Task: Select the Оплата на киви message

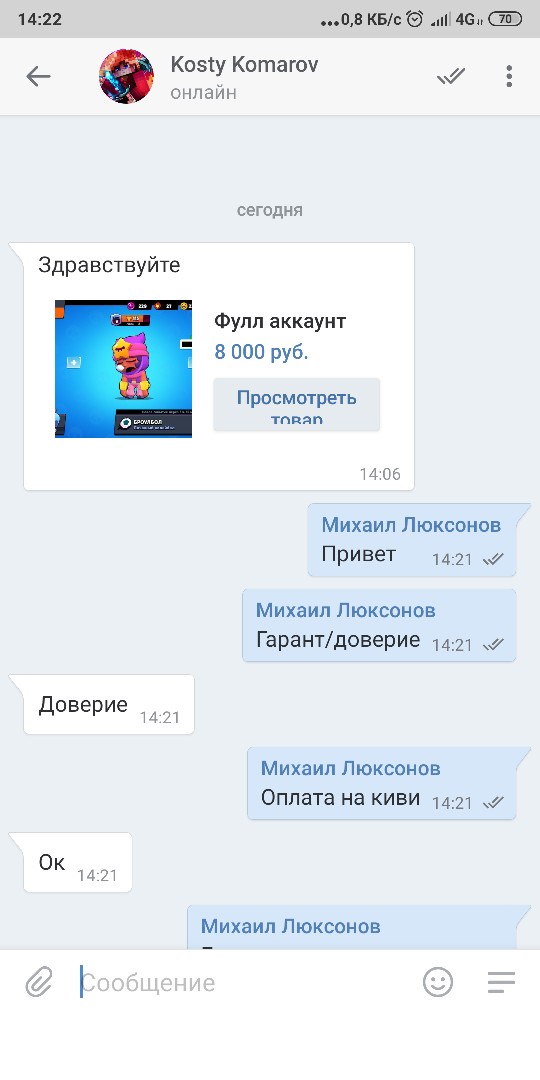Action: tap(382, 783)
